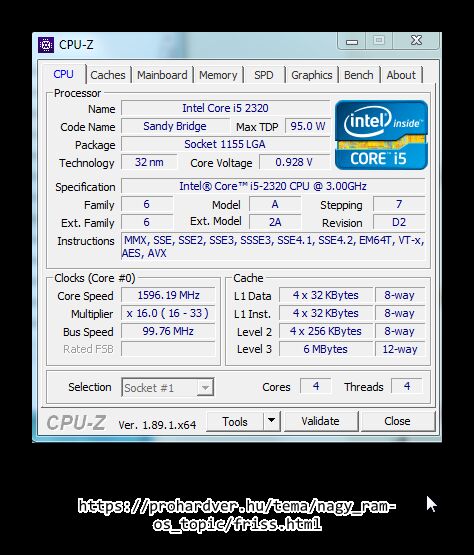The width and height of the screenshot is (474, 555).
Task: Click the Level 2 value '4 x 256 KBytes'
Action: pos(326,331)
